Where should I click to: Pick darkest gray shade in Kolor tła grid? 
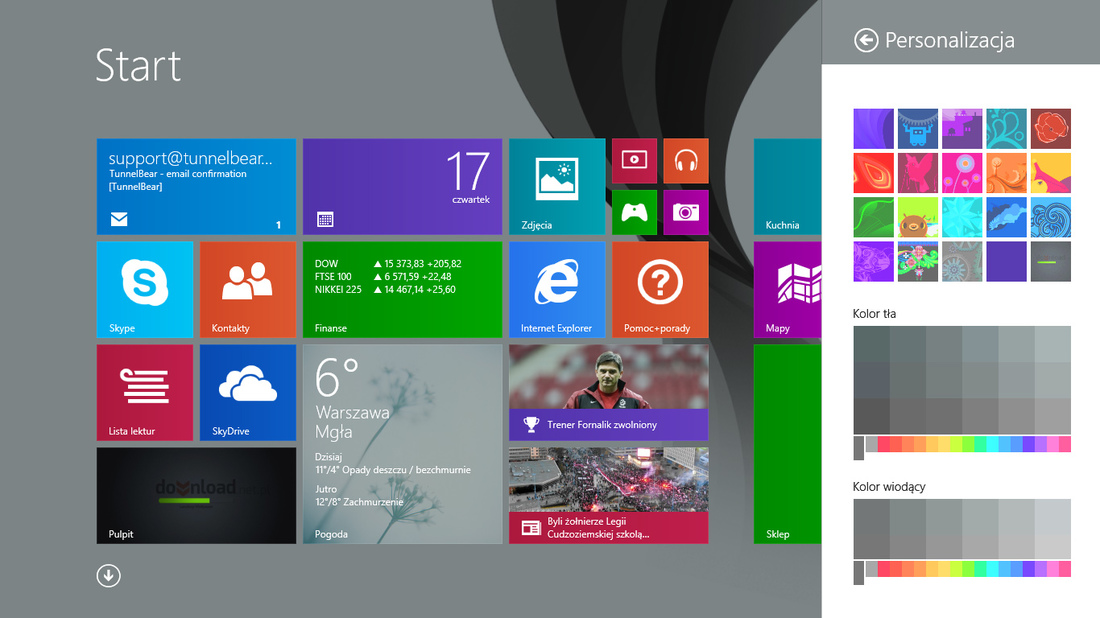pos(872,416)
